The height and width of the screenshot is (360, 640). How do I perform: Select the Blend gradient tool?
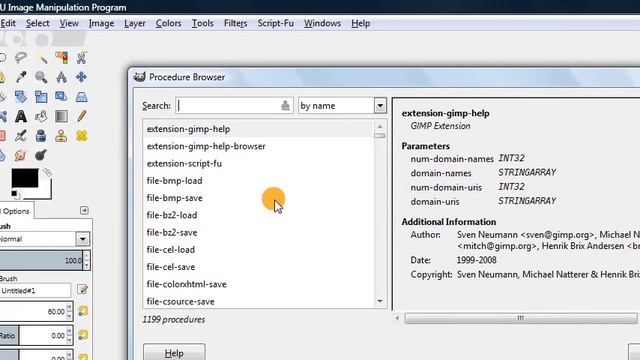coord(61,116)
